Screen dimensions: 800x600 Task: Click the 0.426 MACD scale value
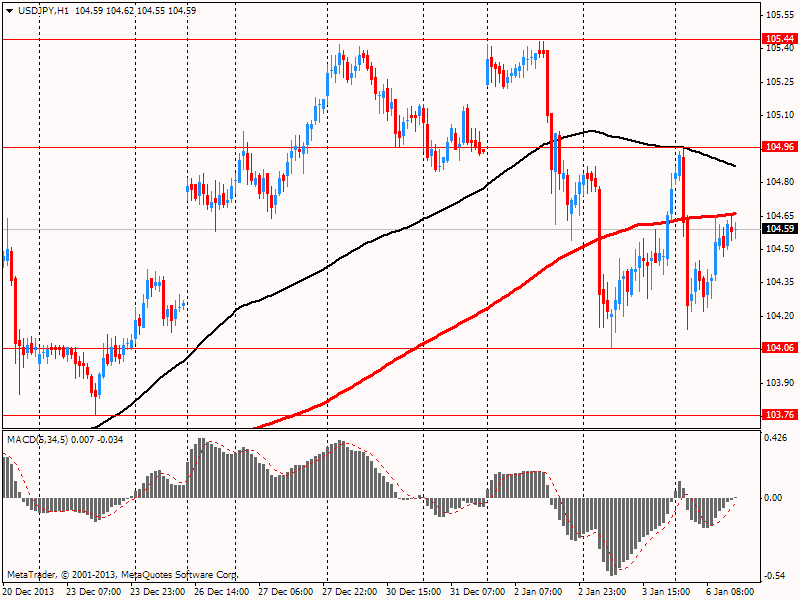pos(777,438)
